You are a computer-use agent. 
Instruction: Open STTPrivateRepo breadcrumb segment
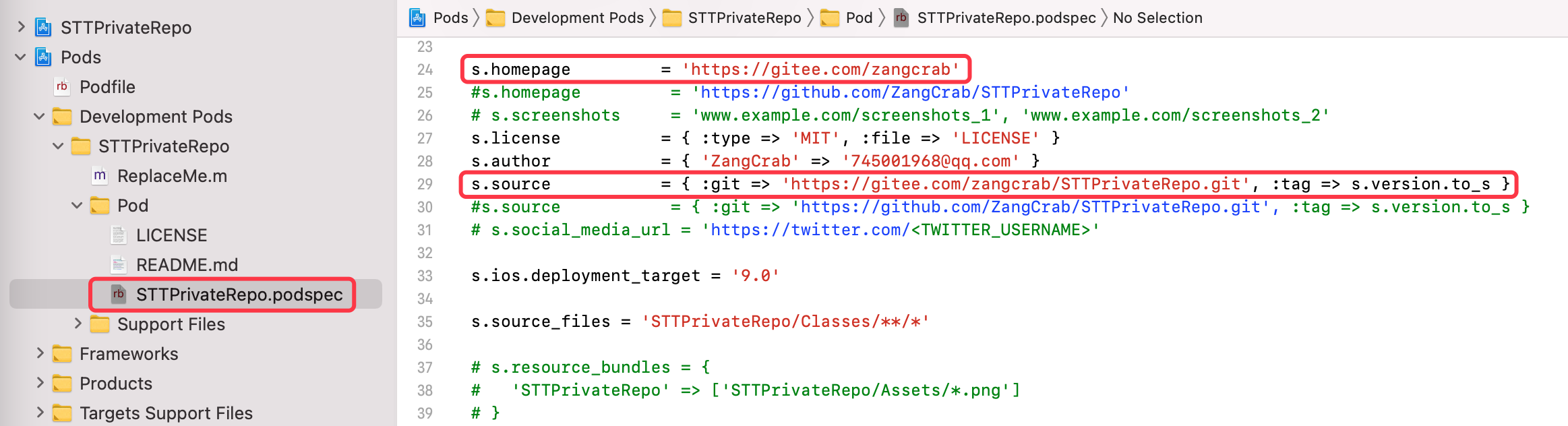[745, 18]
